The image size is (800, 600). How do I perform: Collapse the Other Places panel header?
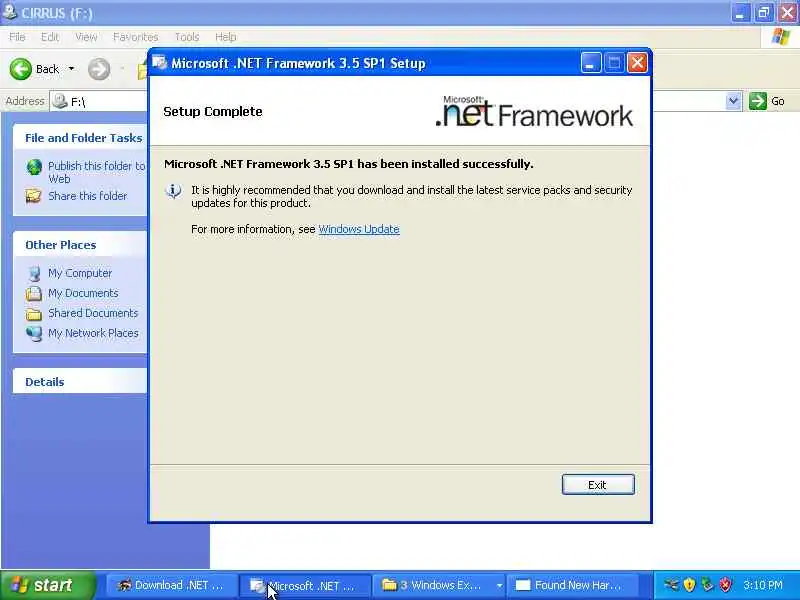pos(80,245)
